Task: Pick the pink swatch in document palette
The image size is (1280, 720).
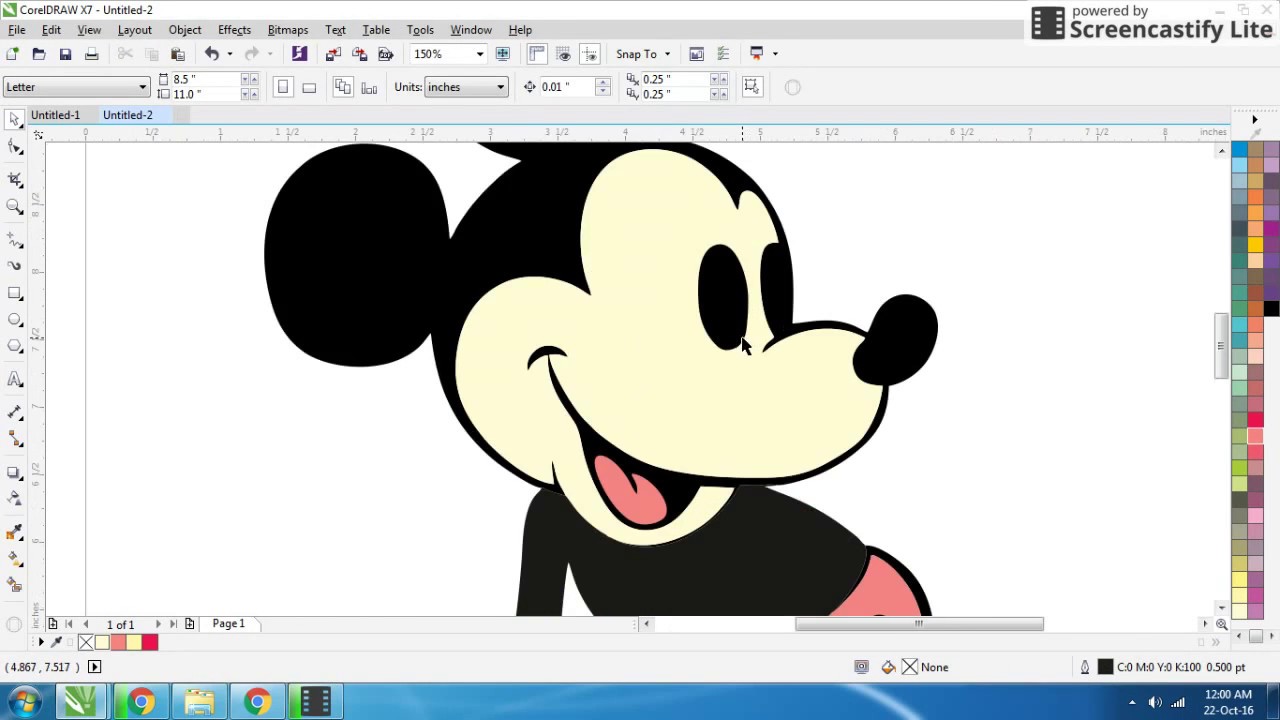Action: tap(118, 642)
